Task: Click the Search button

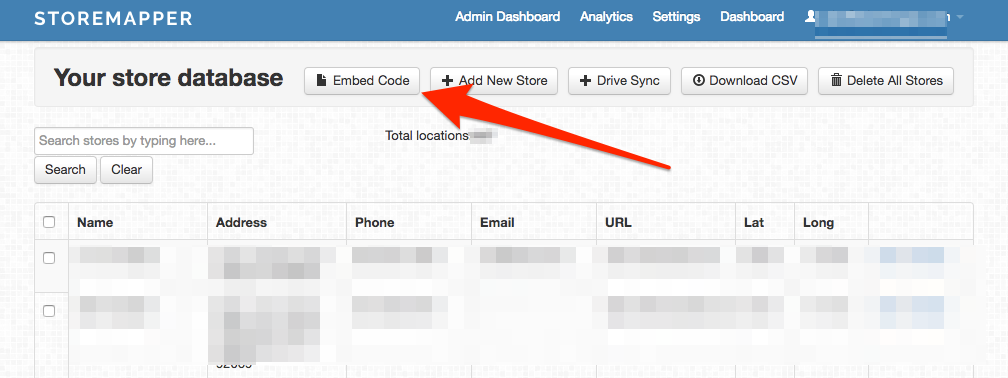Action: 65,170
